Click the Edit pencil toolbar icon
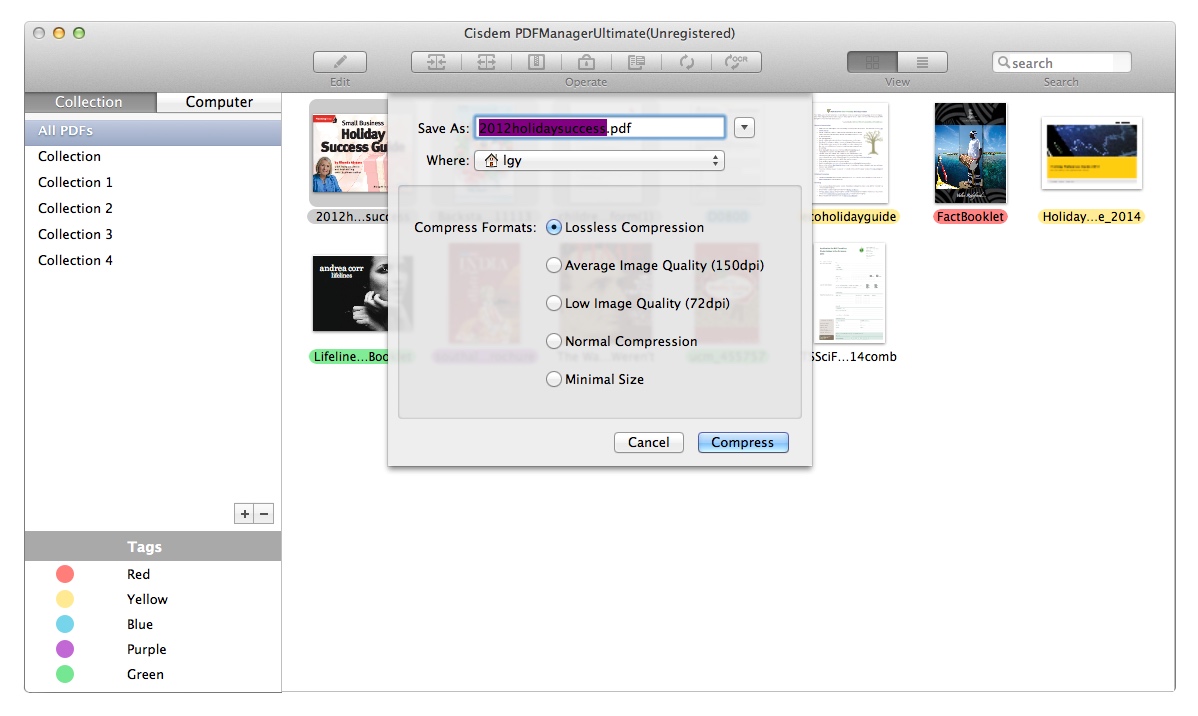This screenshot has height=716, width=1198. (x=340, y=62)
